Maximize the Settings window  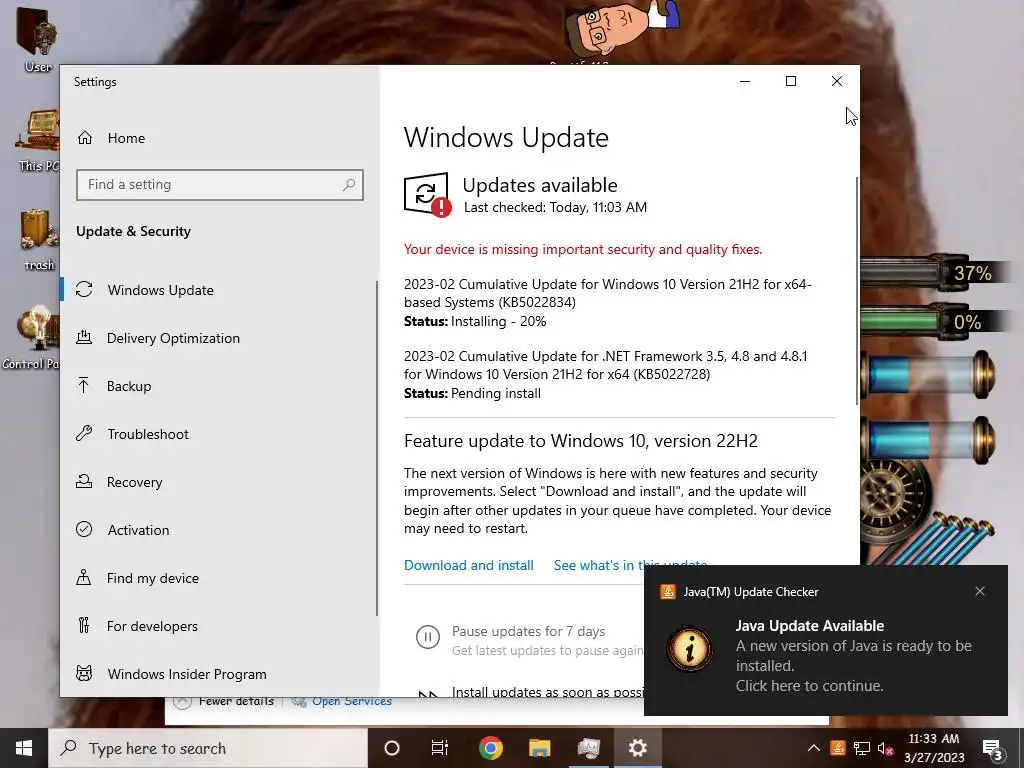[791, 81]
